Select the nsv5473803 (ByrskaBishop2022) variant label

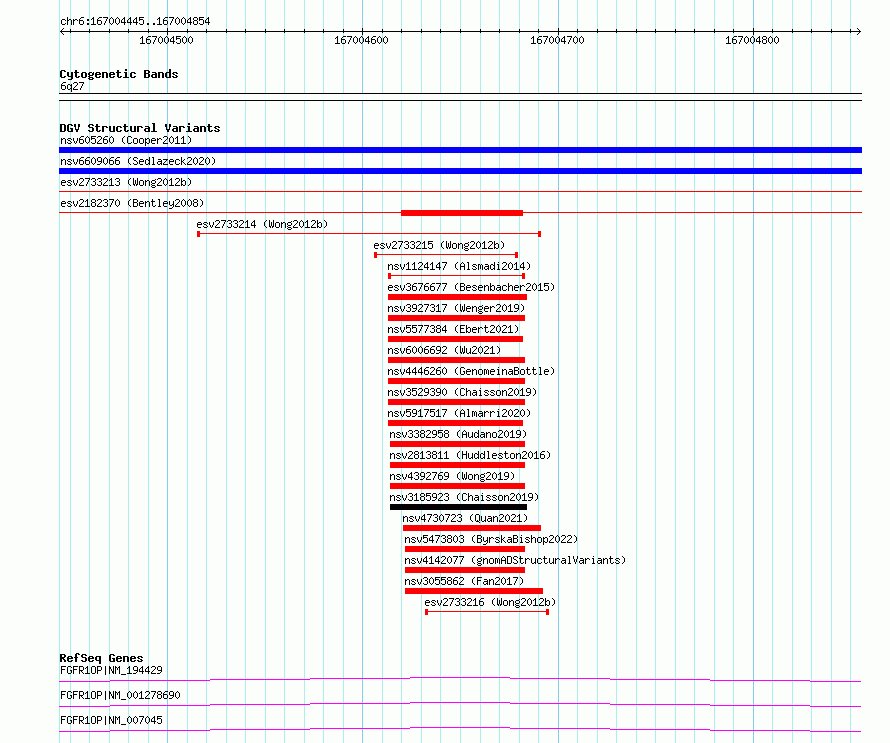coord(491,539)
